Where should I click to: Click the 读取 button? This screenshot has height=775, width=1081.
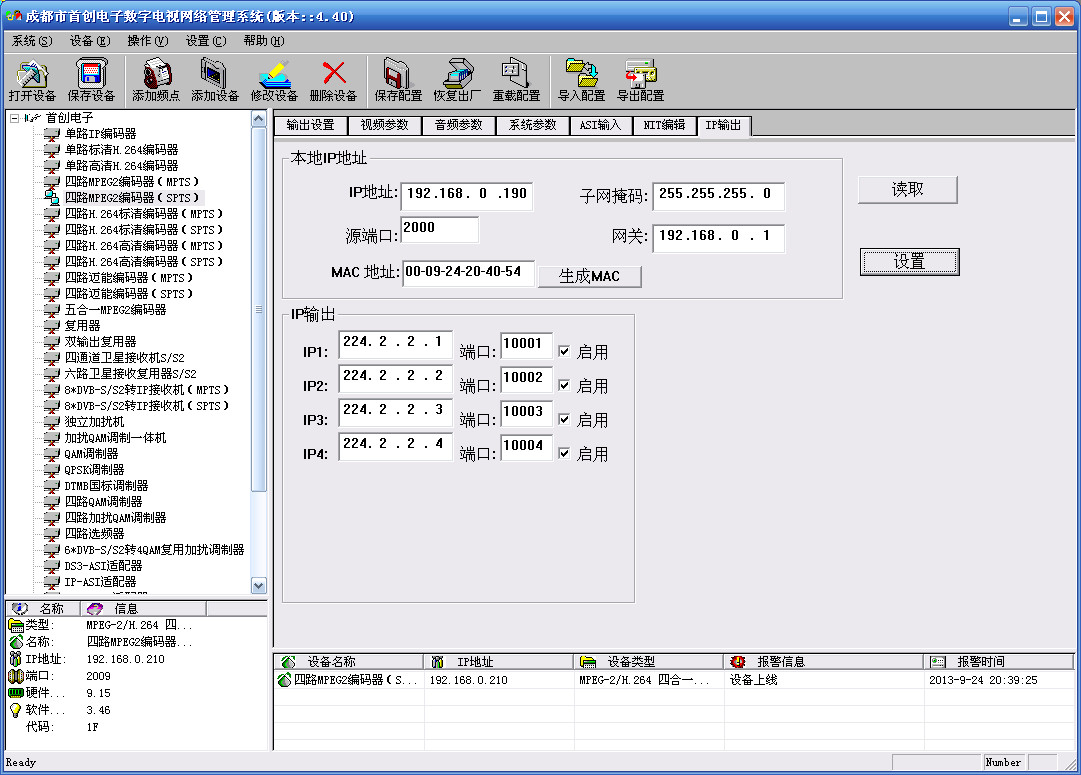(x=907, y=190)
